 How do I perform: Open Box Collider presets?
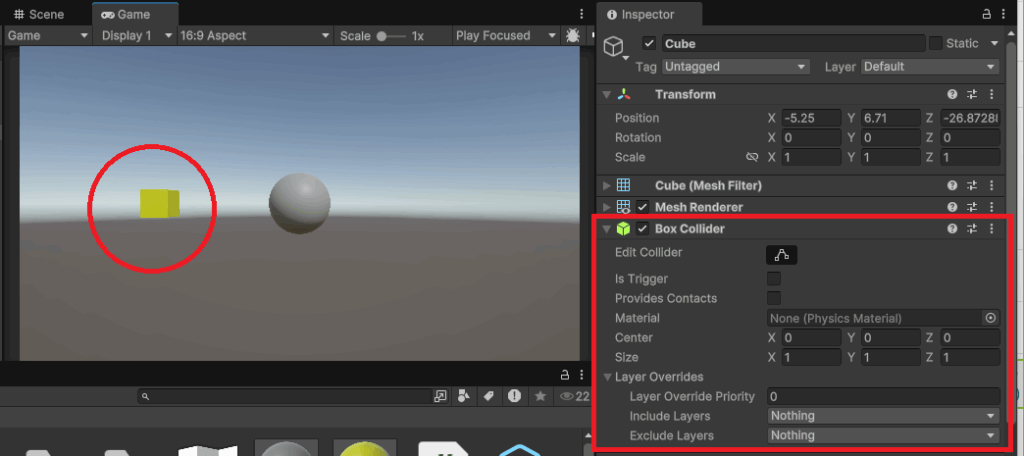(972, 229)
